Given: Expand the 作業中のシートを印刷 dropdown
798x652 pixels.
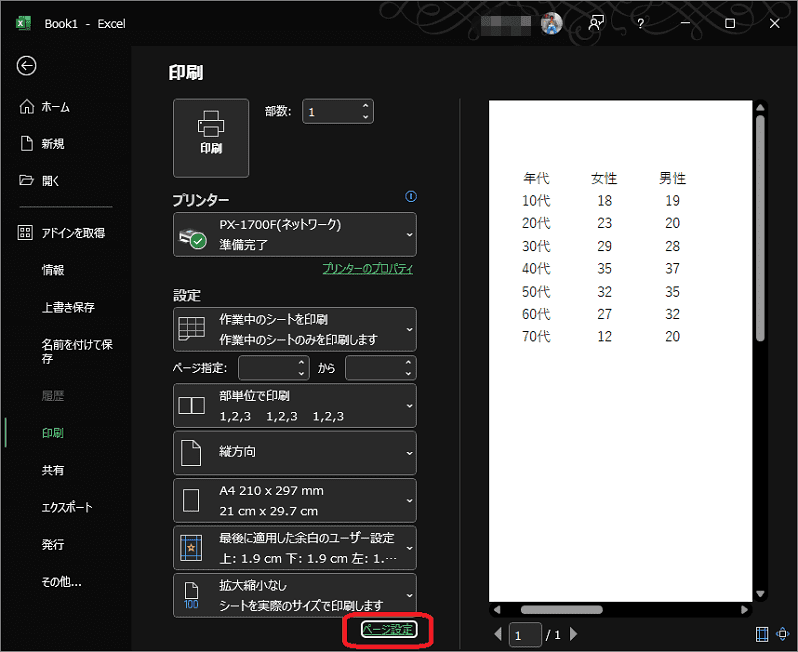Looking at the screenshot, I should tap(294, 329).
